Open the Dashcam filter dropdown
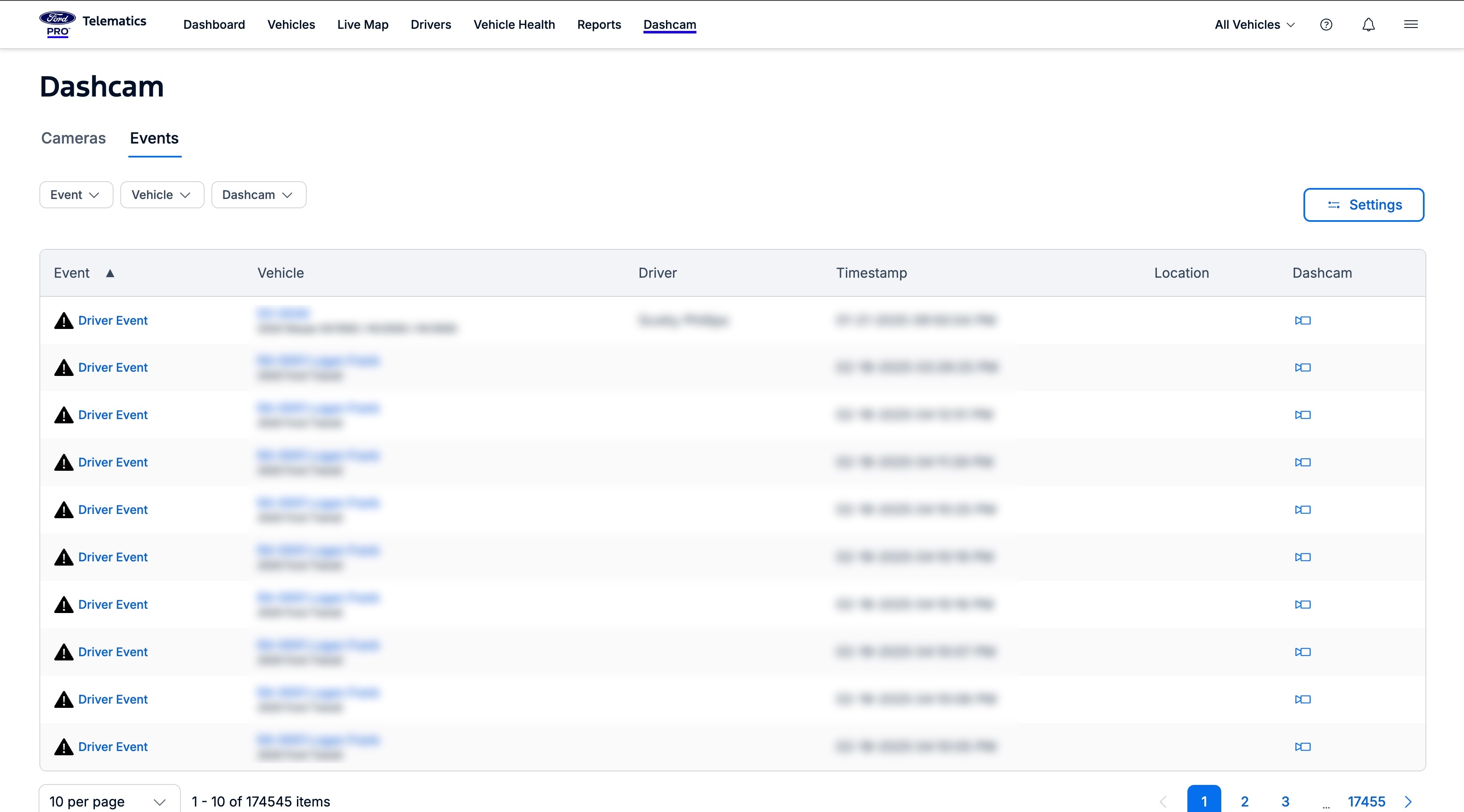The width and height of the screenshot is (1464, 812). click(x=258, y=195)
